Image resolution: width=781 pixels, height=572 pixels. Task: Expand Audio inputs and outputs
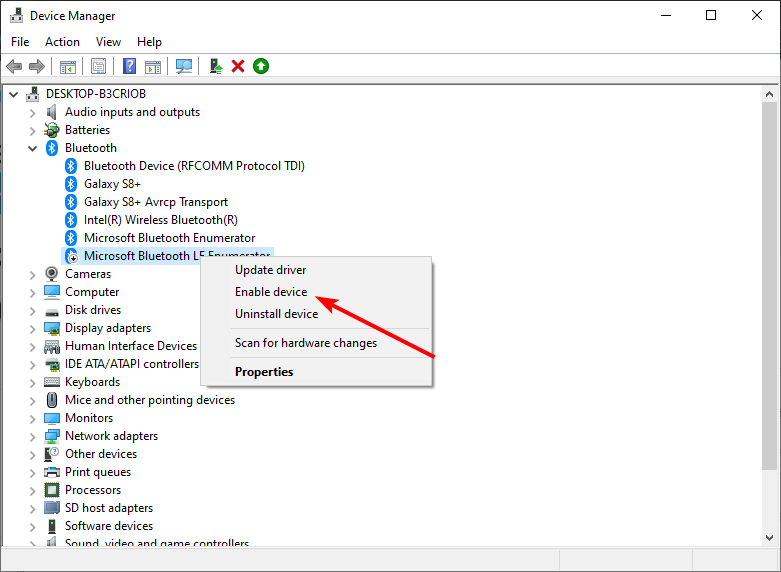(x=33, y=113)
